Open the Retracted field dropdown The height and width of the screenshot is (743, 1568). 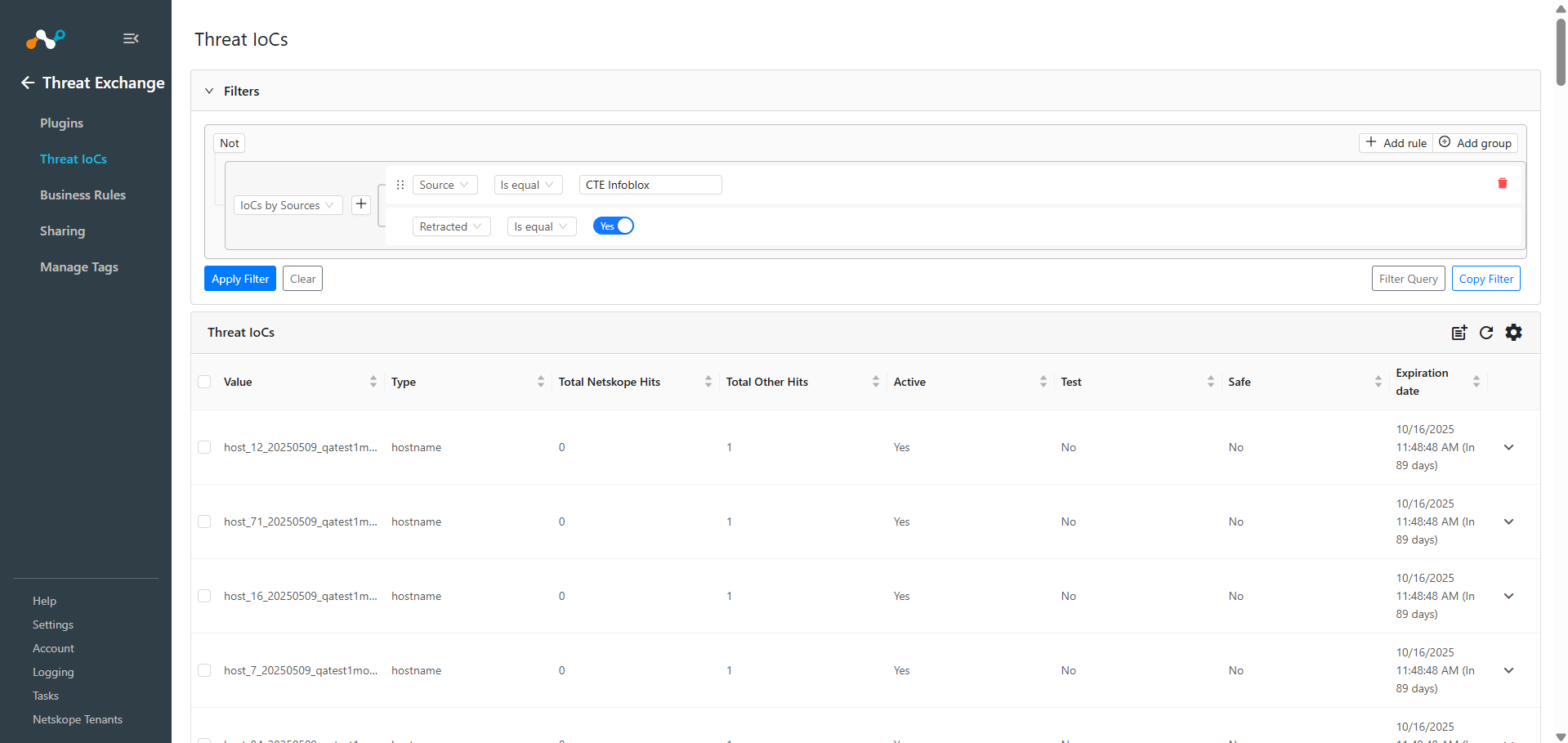[x=451, y=226]
